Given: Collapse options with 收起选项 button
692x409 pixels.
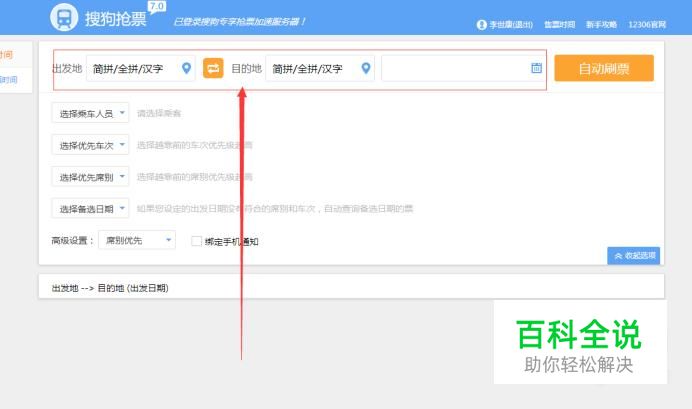Looking at the screenshot, I should click(x=633, y=256).
